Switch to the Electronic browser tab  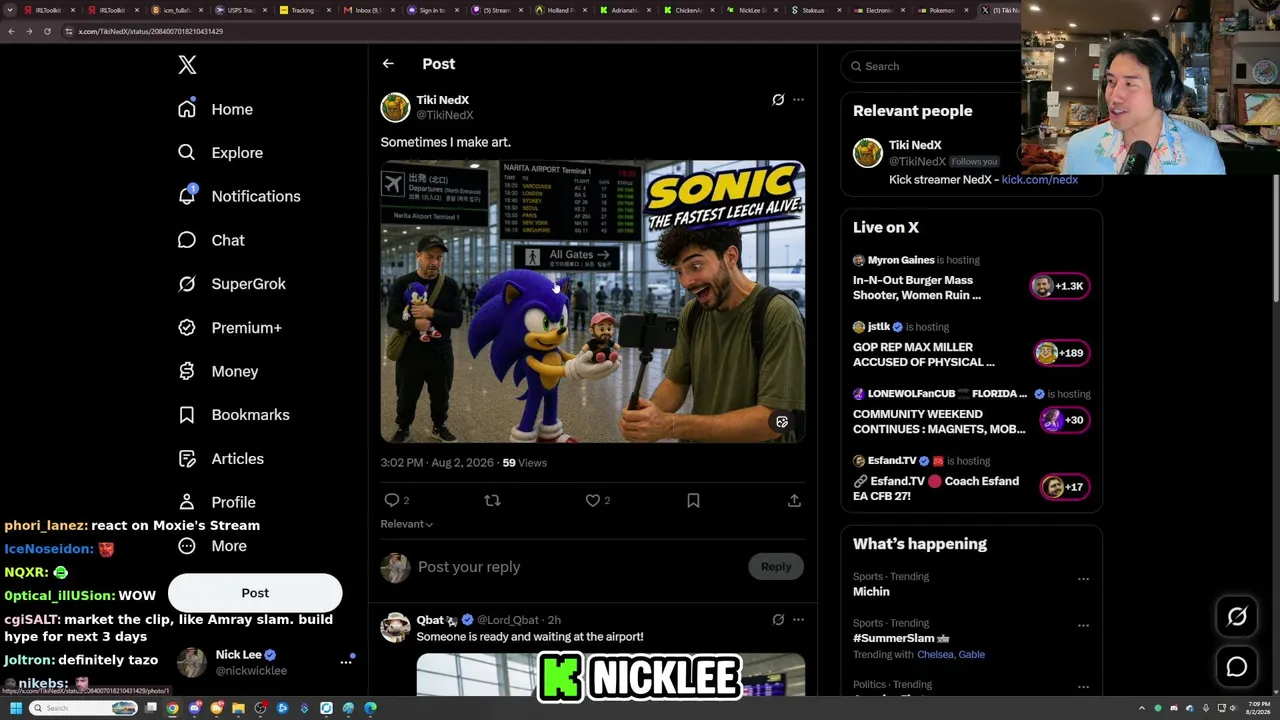click(x=878, y=10)
